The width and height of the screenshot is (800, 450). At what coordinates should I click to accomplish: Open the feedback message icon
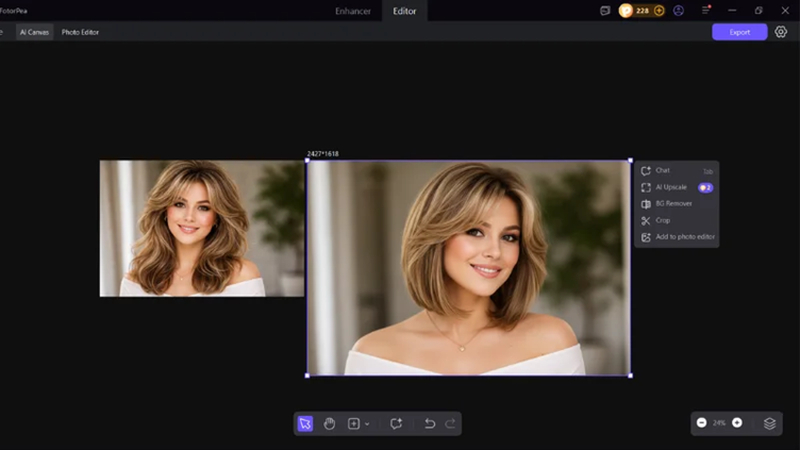coord(605,10)
